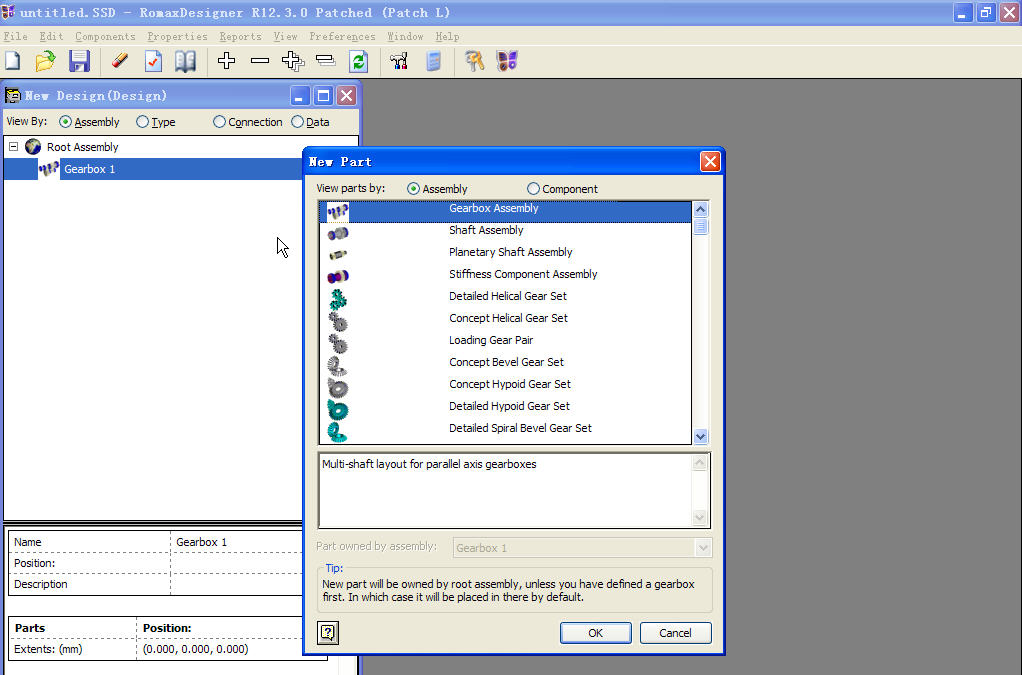
Task: Click Gearbox Assembly icon in part list
Action: point(338,212)
